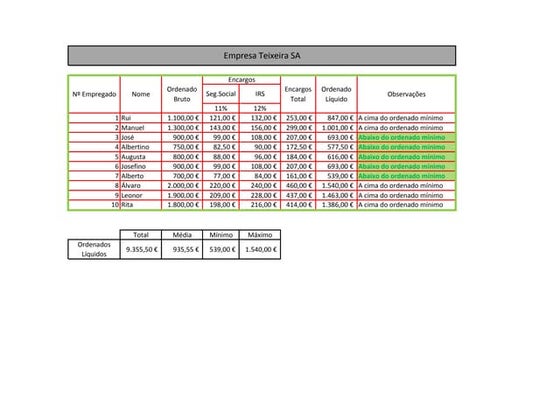Click the 'Encargos' merged header cell
Screen dimensions: 560x396
(242, 80)
